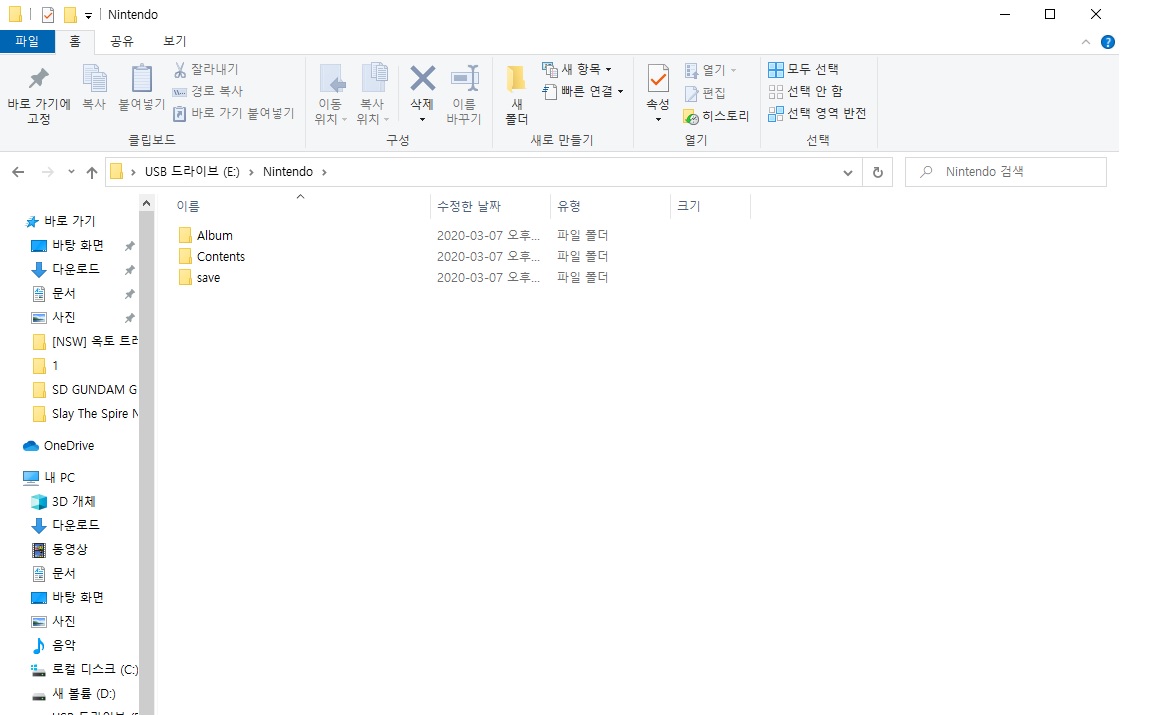Screen dimensions: 1152x715
Task: Click 이름 바꾸기 (Rename) icon
Action: coord(464,78)
